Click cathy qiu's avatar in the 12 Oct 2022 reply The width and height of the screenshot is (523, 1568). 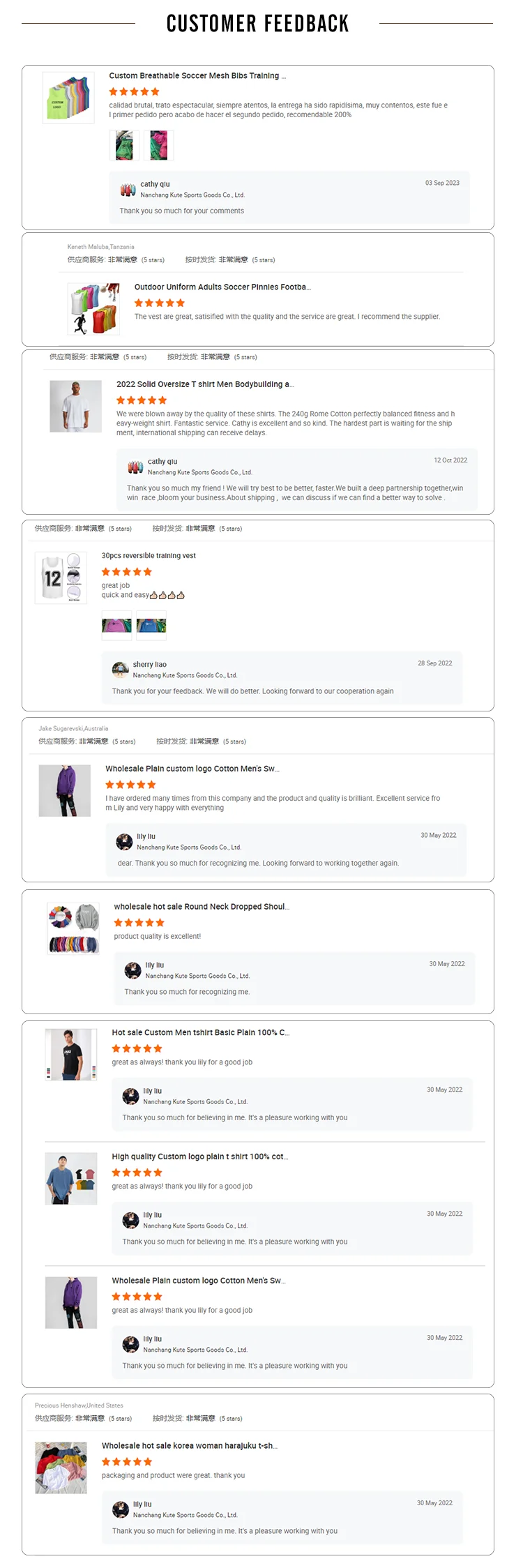tap(135, 467)
